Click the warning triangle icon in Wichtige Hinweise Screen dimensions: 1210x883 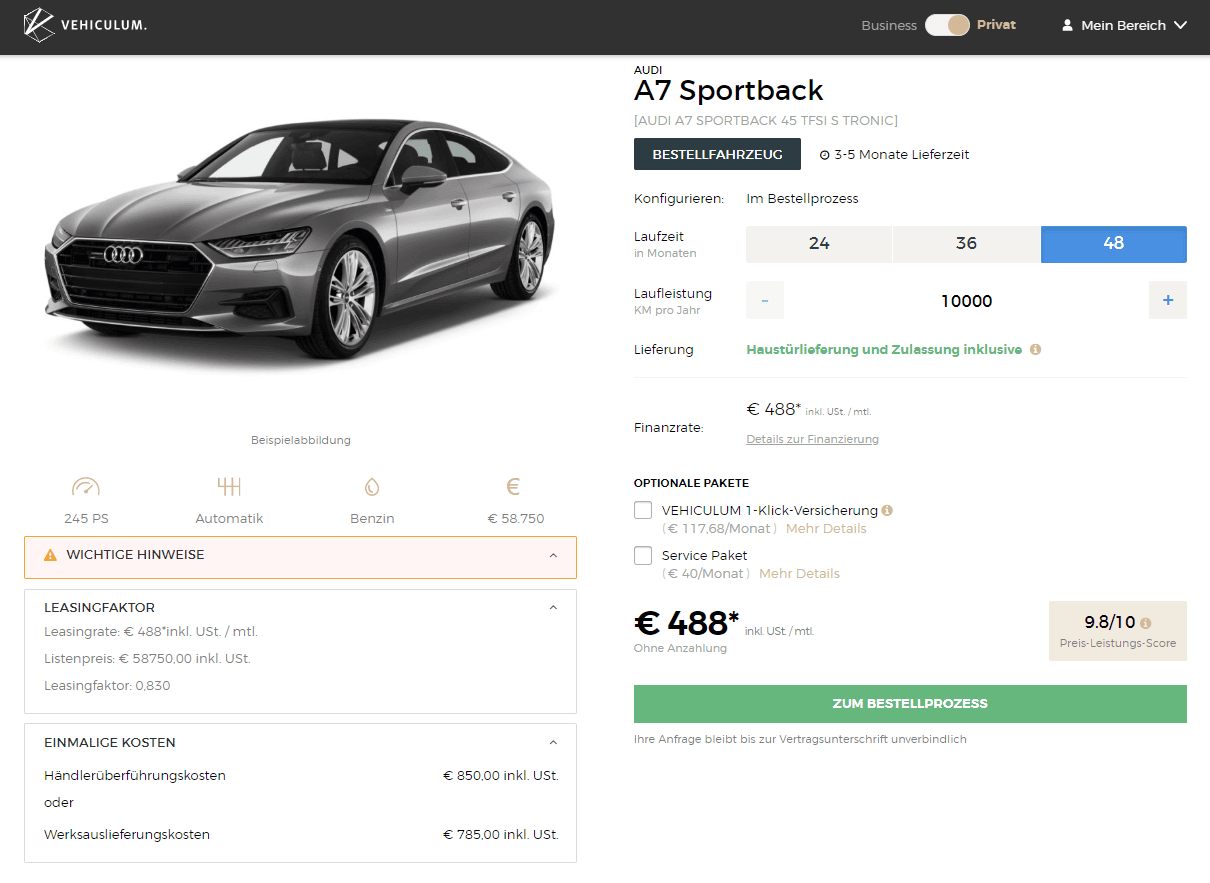coord(50,555)
